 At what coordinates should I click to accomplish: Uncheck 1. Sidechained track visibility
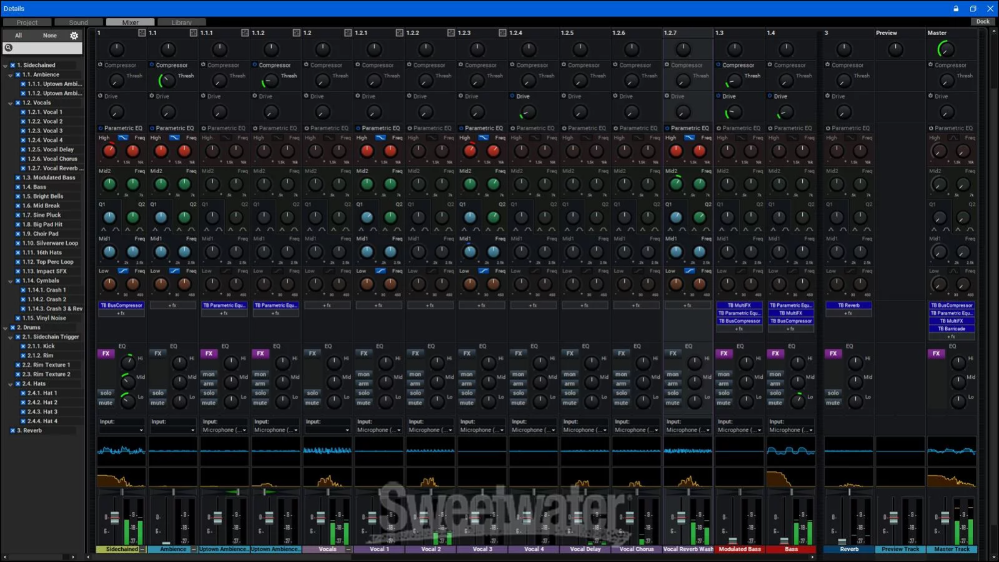[12, 65]
